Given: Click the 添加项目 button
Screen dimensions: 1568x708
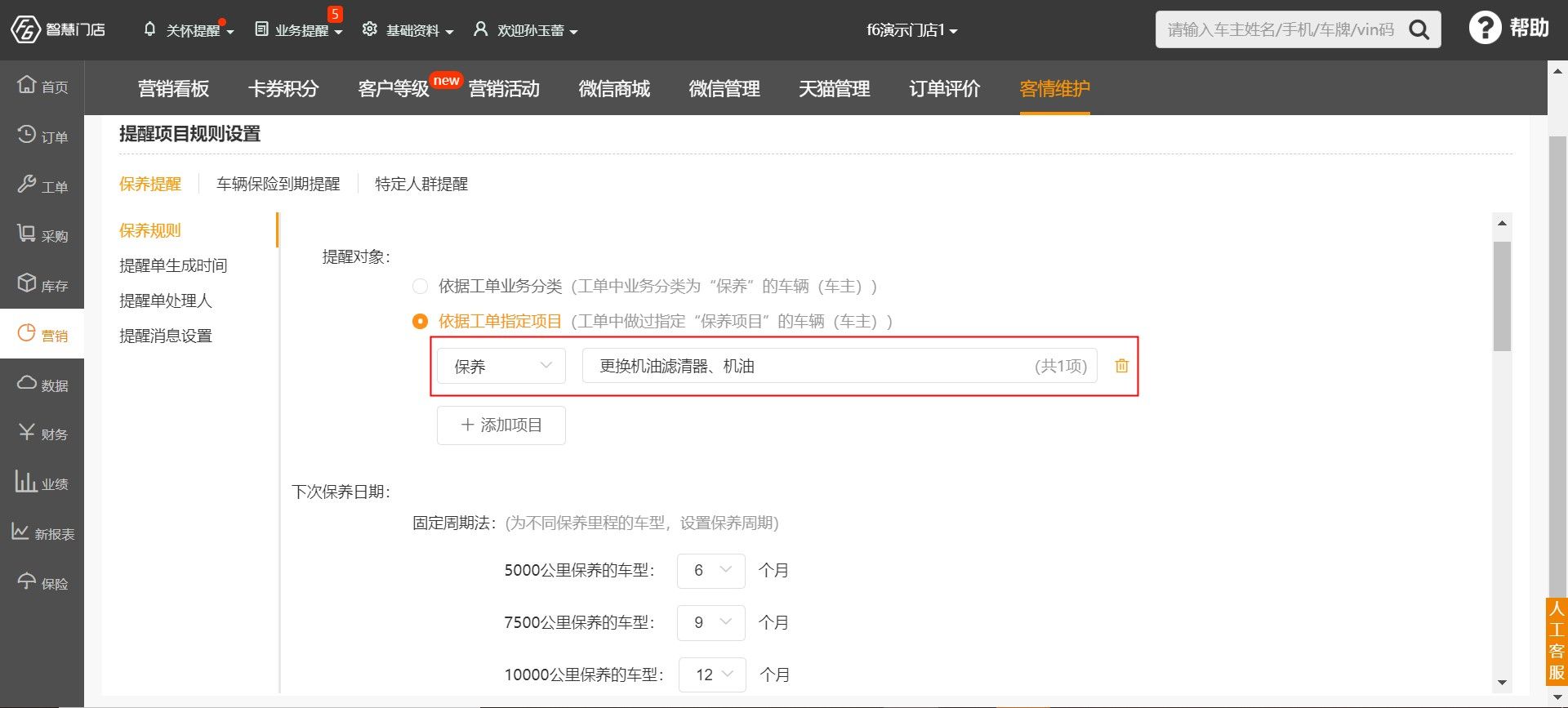Looking at the screenshot, I should (501, 425).
